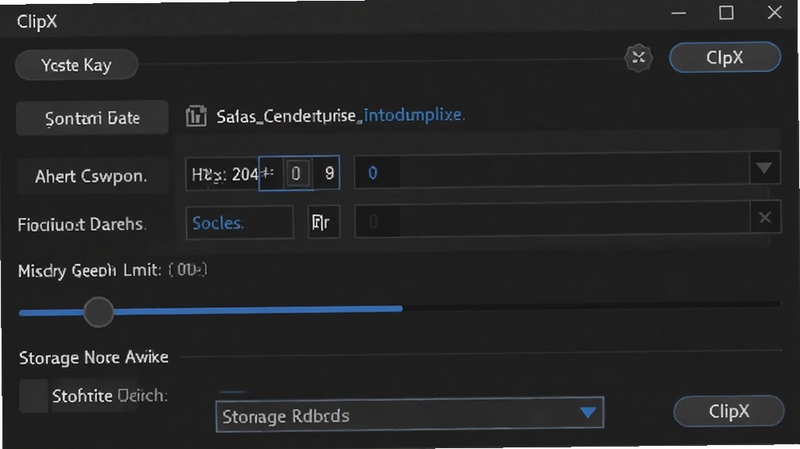Tick the Stohtite Deirch checkbox
800x449 pixels.
[x=33, y=395]
